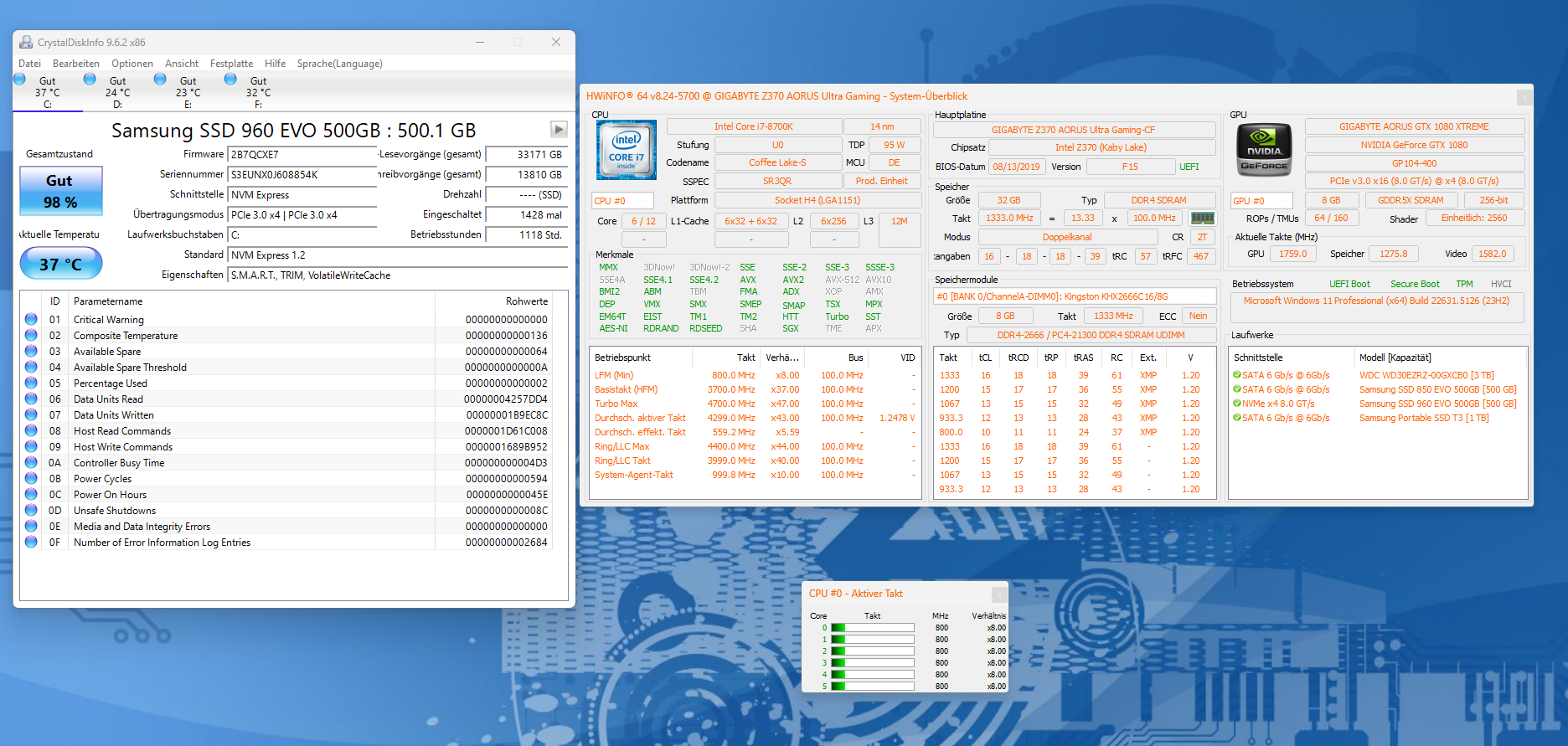Click the next-disk arrow beside the Samsung SSD title
The height and width of the screenshot is (746, 1568).
559,129
